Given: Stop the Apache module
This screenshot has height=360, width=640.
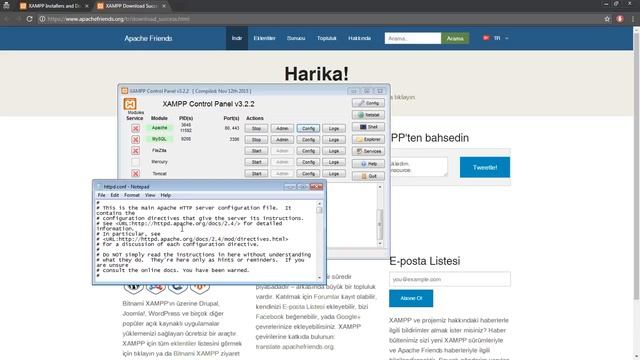Looking at the screenshot, I should point(256,128).
